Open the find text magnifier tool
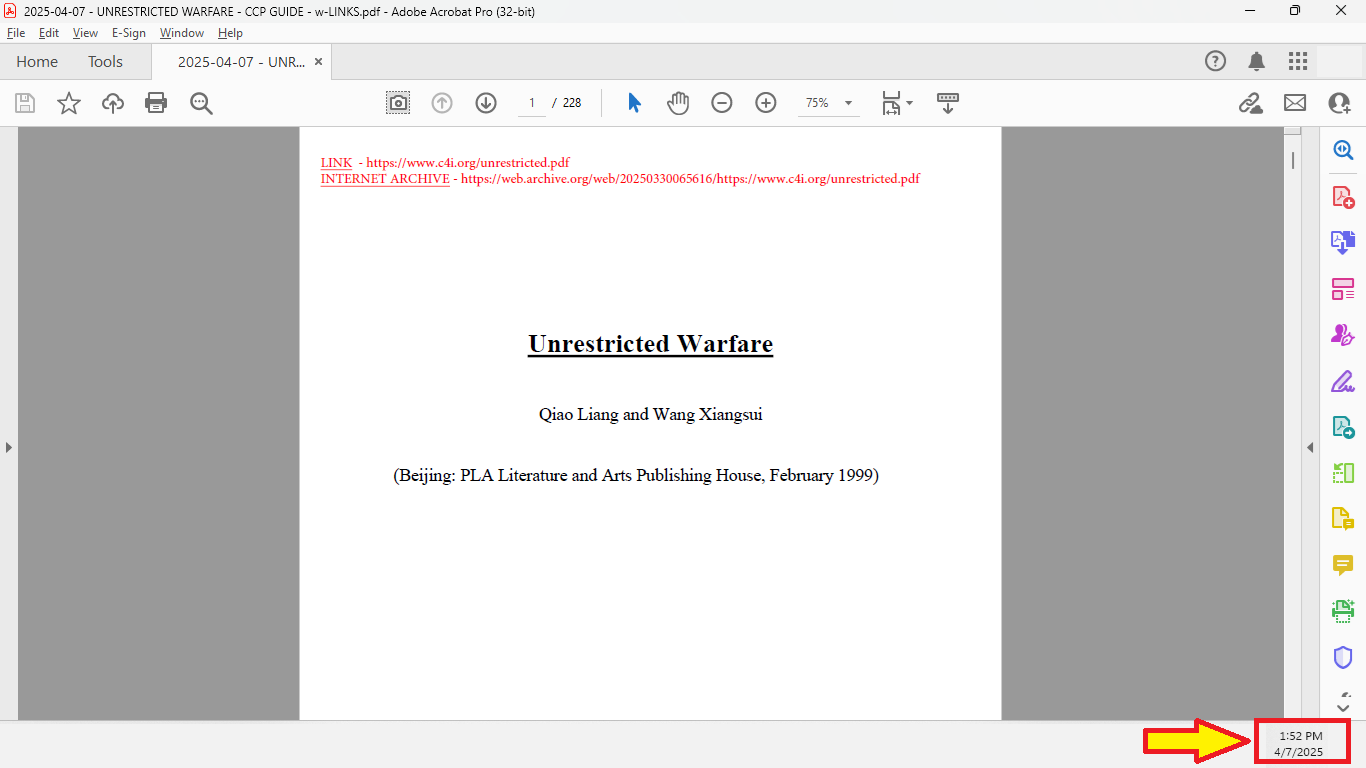 (201, 103)
